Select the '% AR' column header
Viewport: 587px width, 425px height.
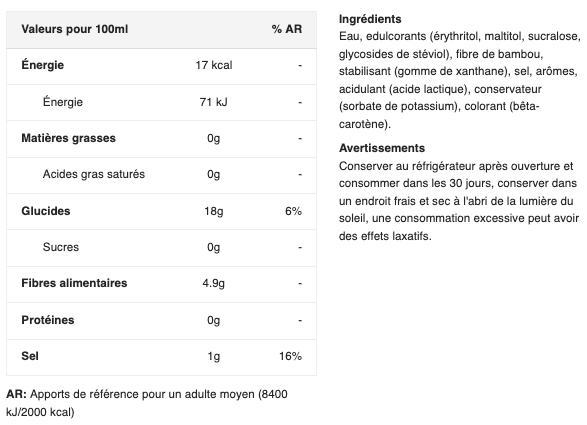click(x=287, y=29)
